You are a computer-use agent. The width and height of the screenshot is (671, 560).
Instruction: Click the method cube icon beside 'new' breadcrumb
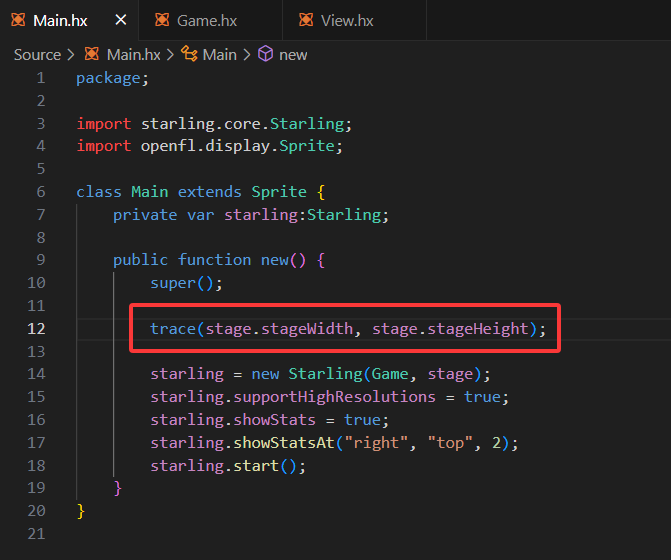pos(266,54)
